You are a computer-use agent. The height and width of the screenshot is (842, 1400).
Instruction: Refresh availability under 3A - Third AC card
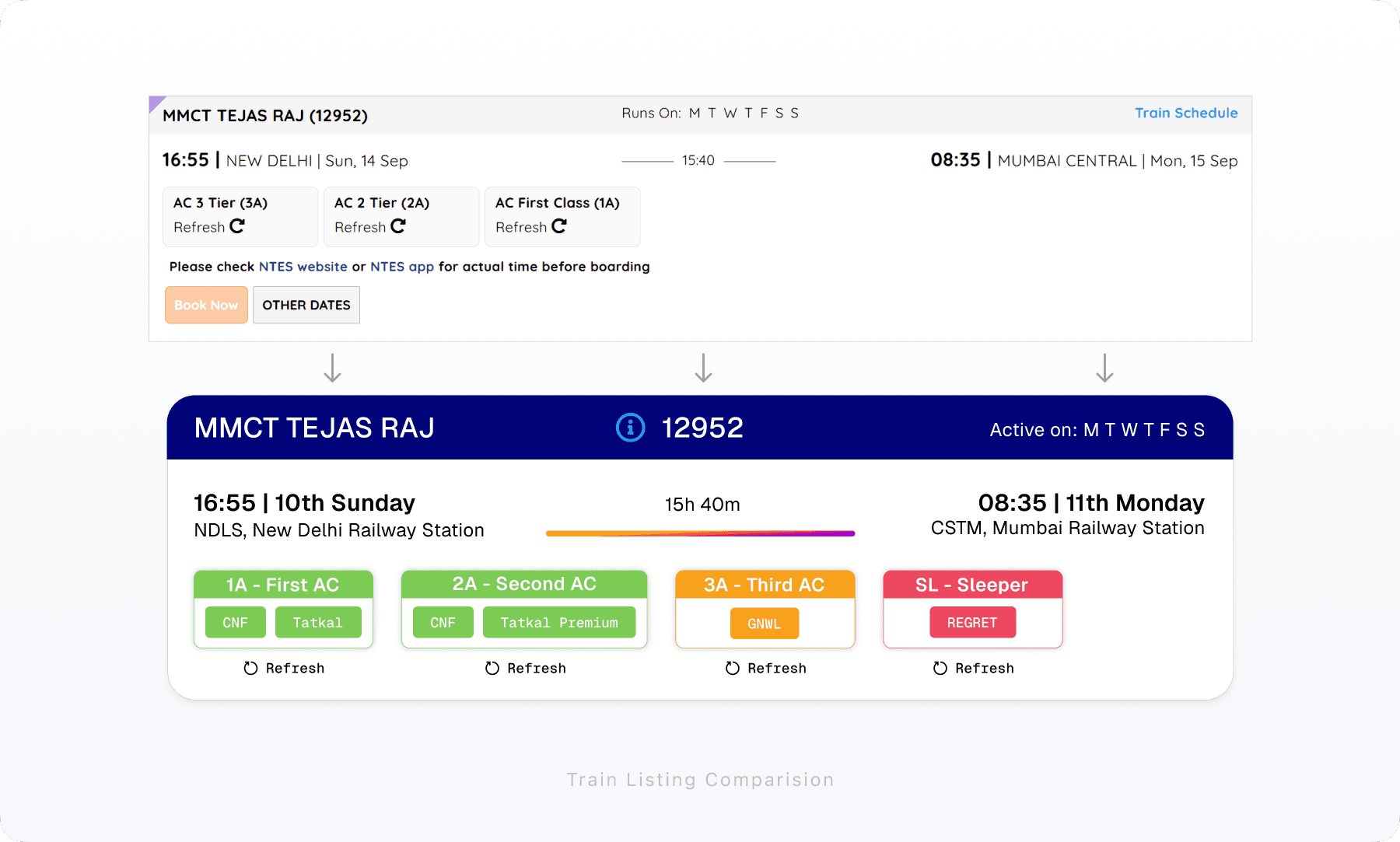(765, 669)
